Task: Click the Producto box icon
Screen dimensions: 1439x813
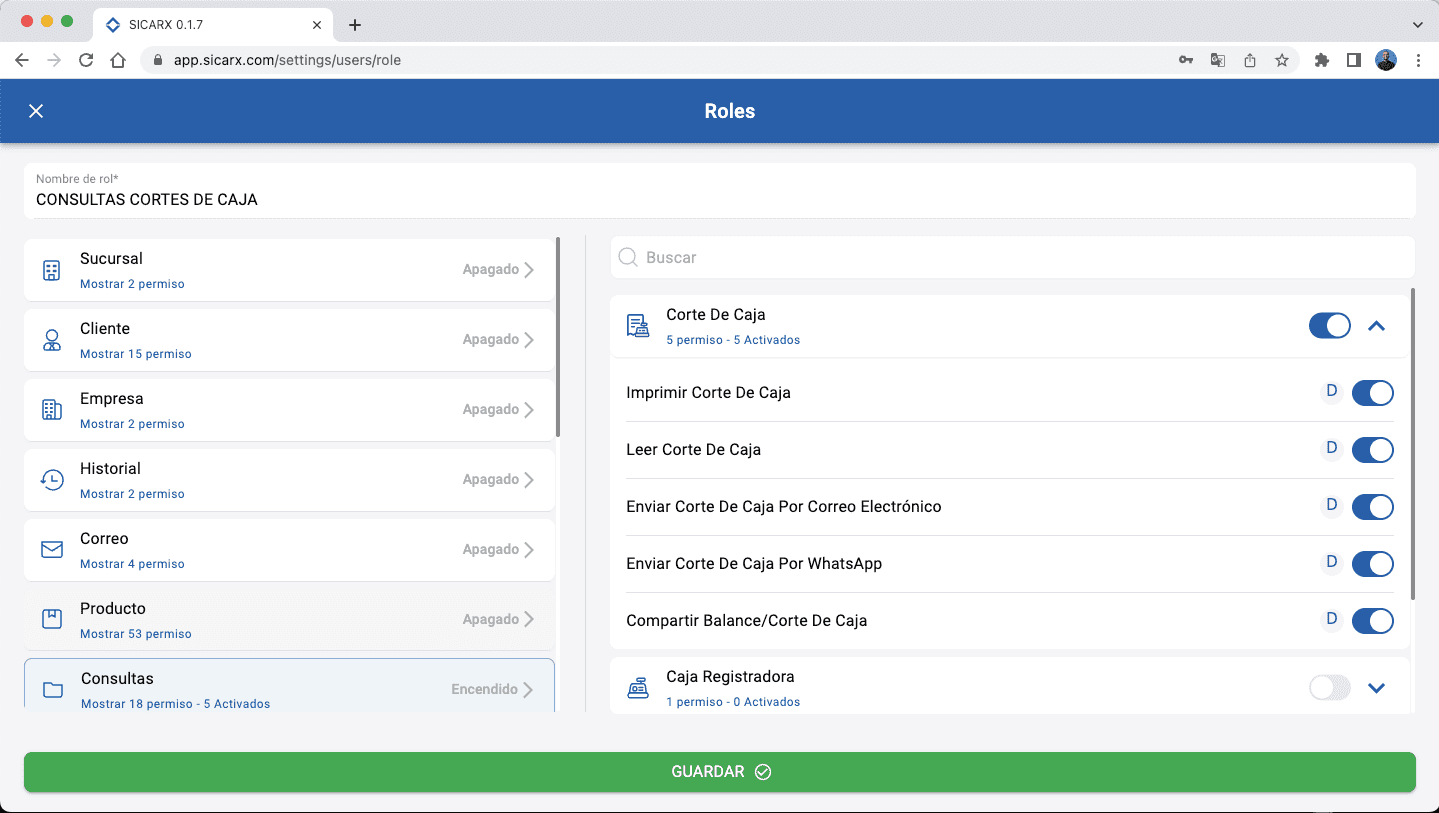Action: coord(52,619)
